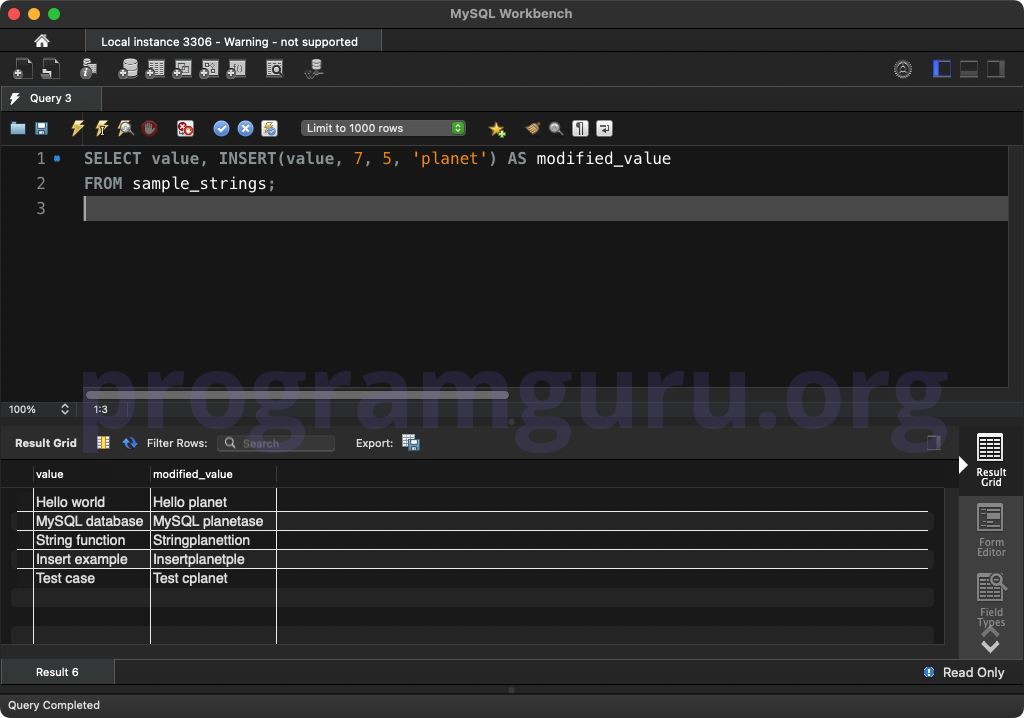
Task: Collapse the result side panel arrow
Action: 963,465
